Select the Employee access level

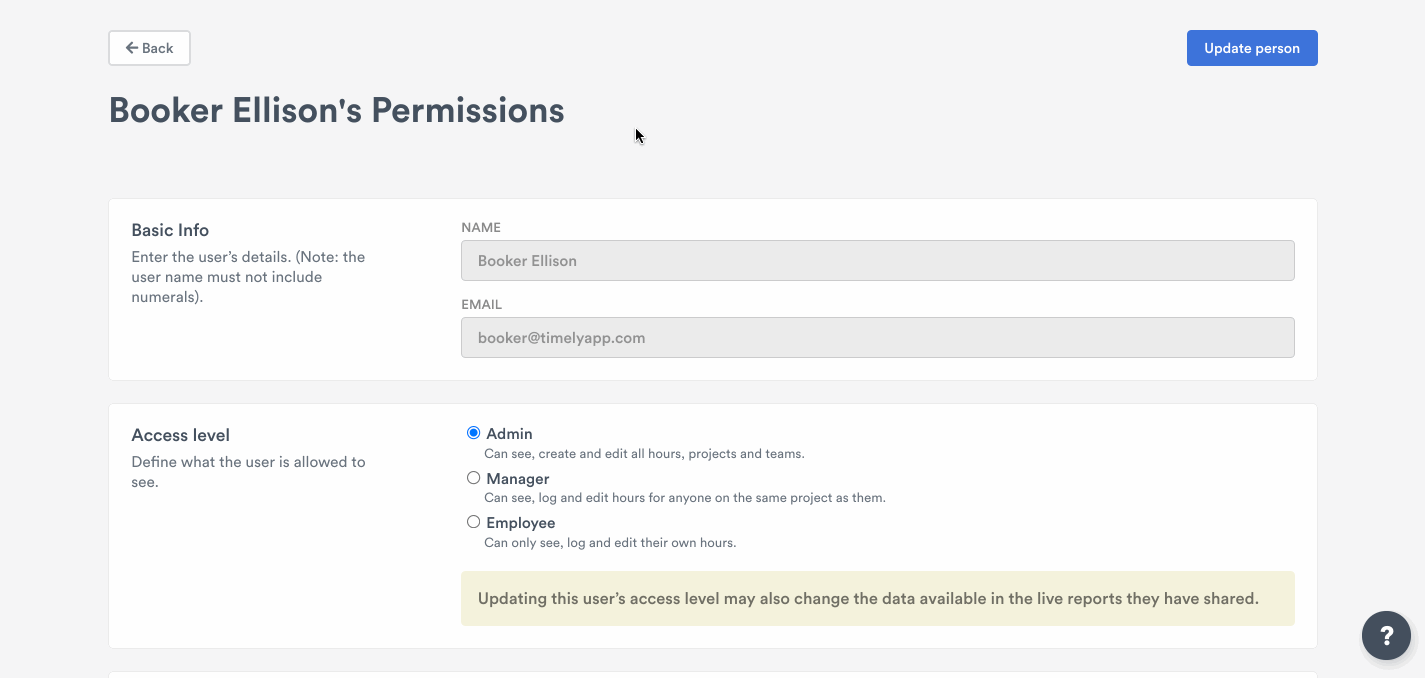click(x=472, y=521)
